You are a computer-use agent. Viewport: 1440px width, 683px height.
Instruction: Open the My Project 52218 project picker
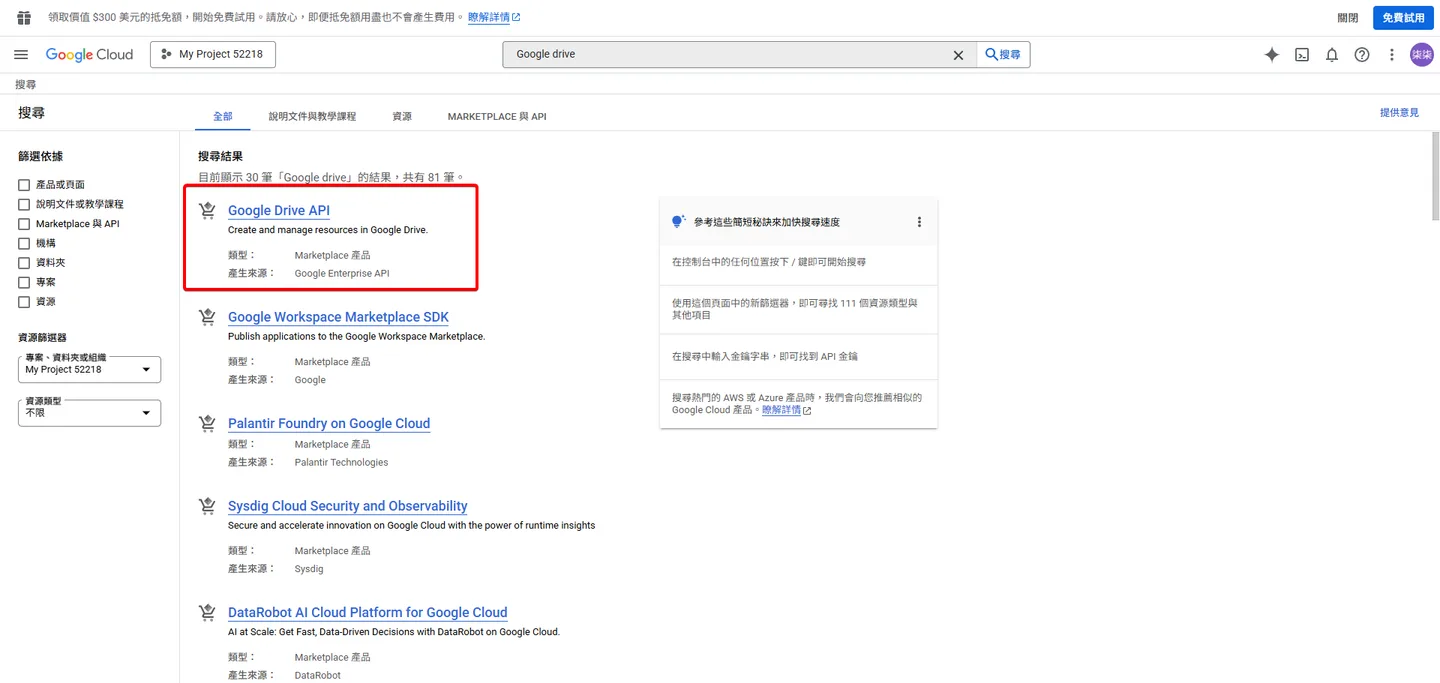click(213, 55)
